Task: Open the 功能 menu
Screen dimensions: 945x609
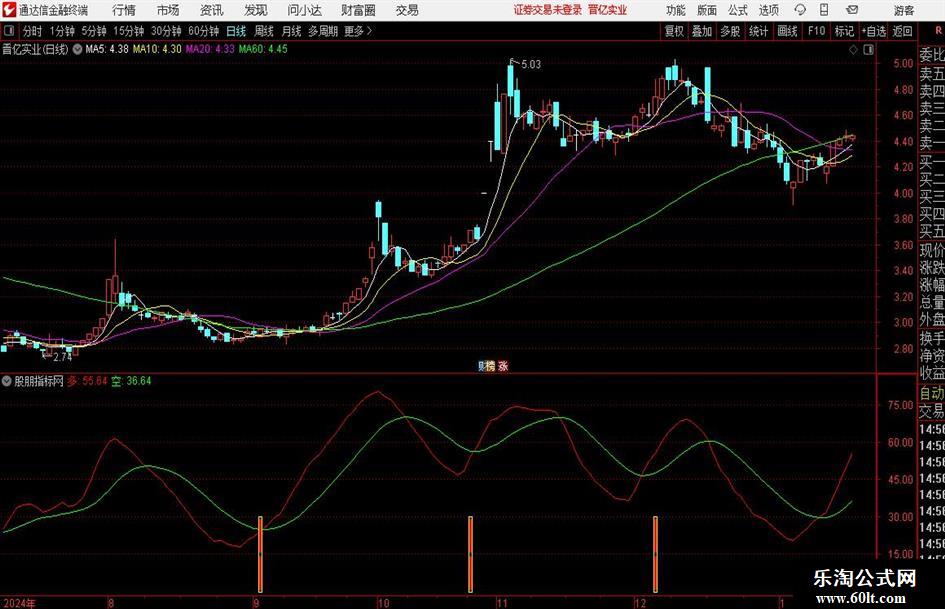Action: (676, 10)
